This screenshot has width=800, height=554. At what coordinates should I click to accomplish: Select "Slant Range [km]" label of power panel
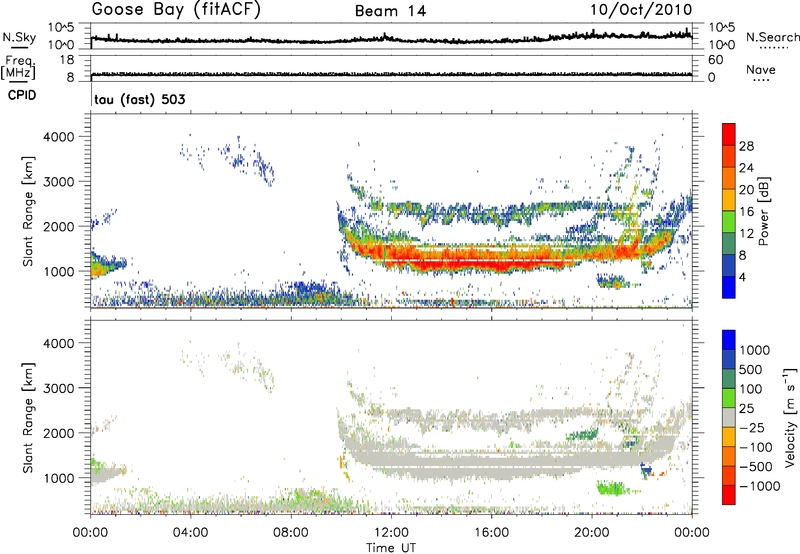[28, 211]
